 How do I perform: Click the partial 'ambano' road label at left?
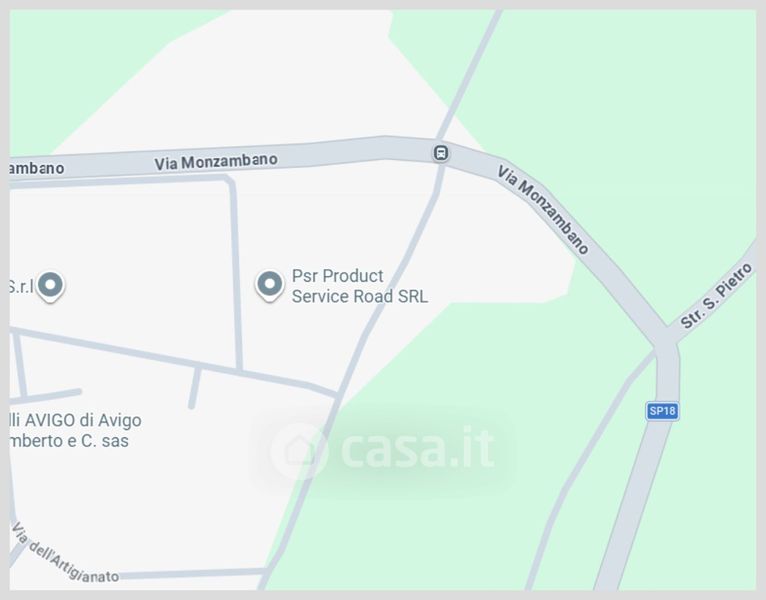click(x=37, y=168)
